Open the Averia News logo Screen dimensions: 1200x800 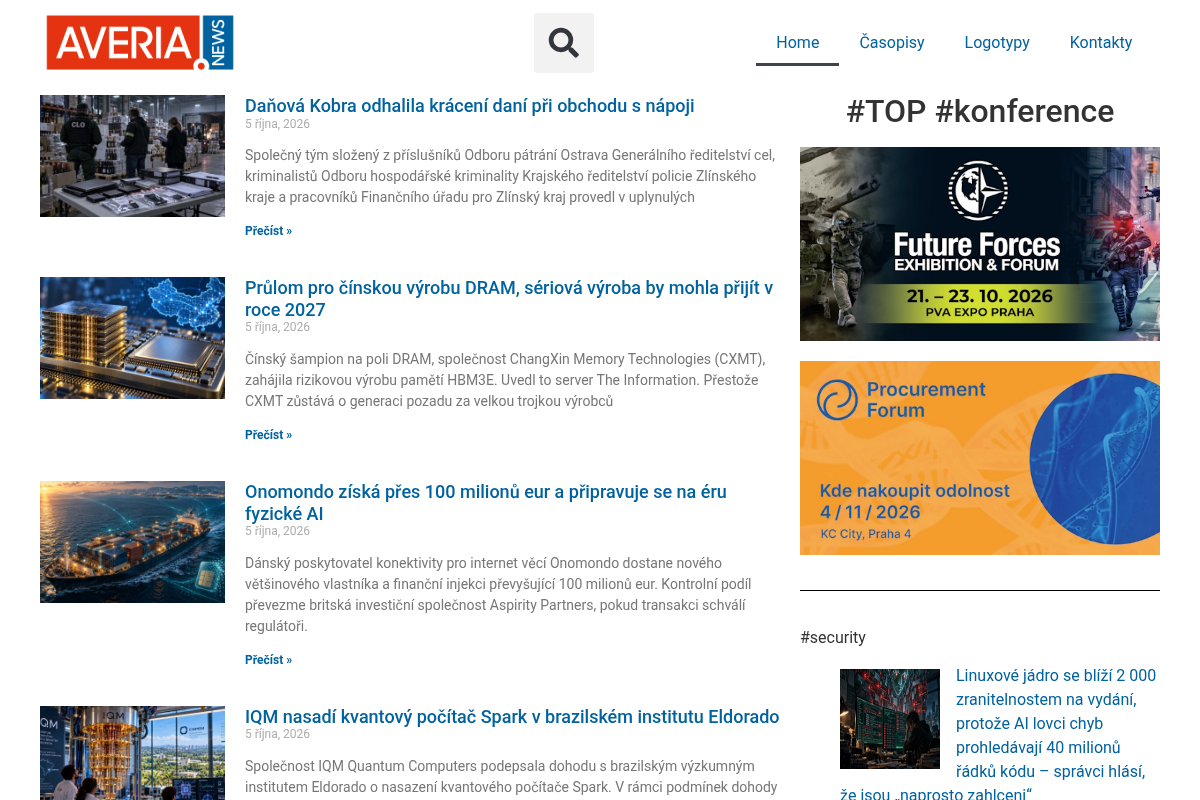coord(140,43)
